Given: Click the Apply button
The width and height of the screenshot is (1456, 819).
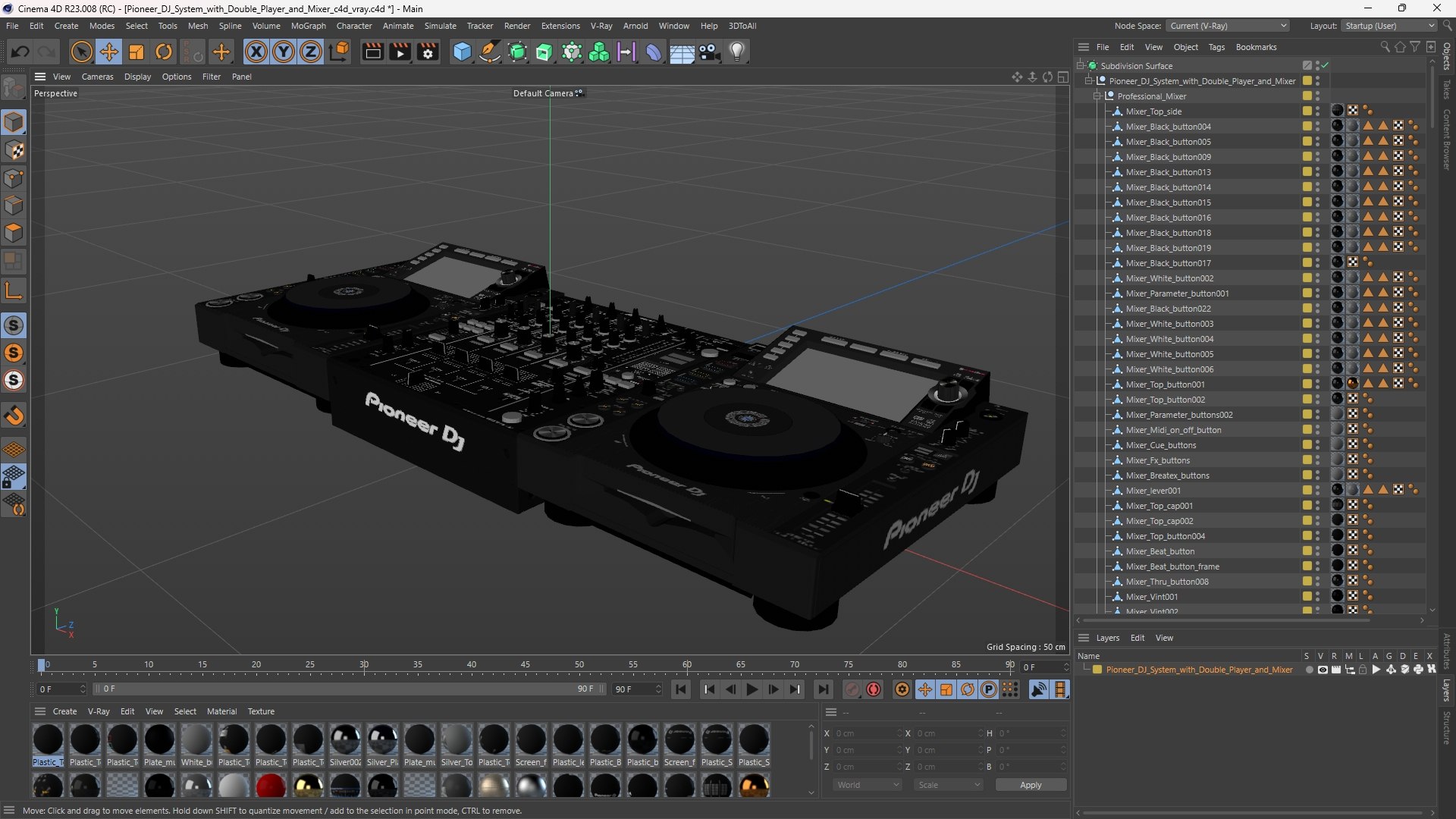Looking at the screenshot, I should (x=1031, y=785).
